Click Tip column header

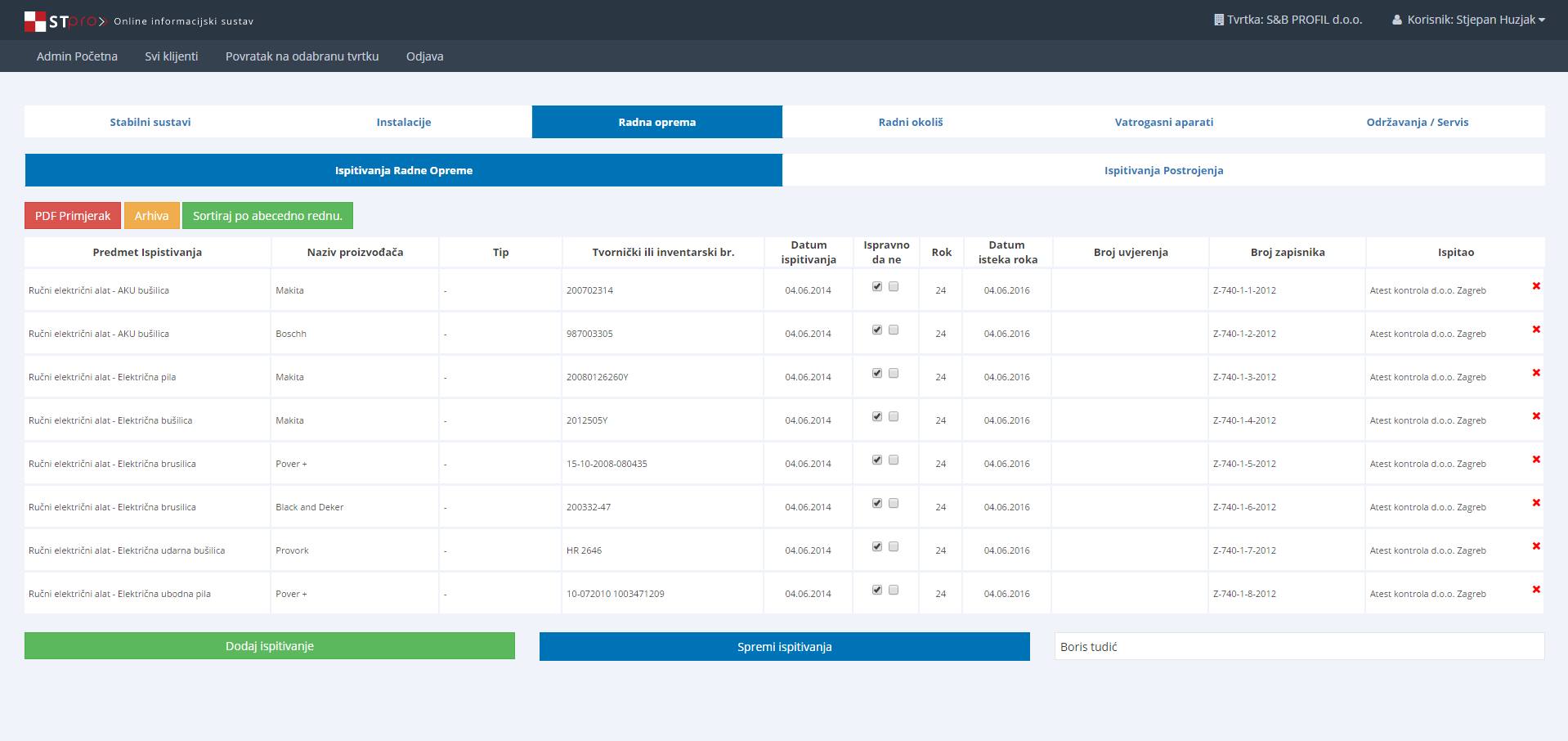click(x=501, y=252)
